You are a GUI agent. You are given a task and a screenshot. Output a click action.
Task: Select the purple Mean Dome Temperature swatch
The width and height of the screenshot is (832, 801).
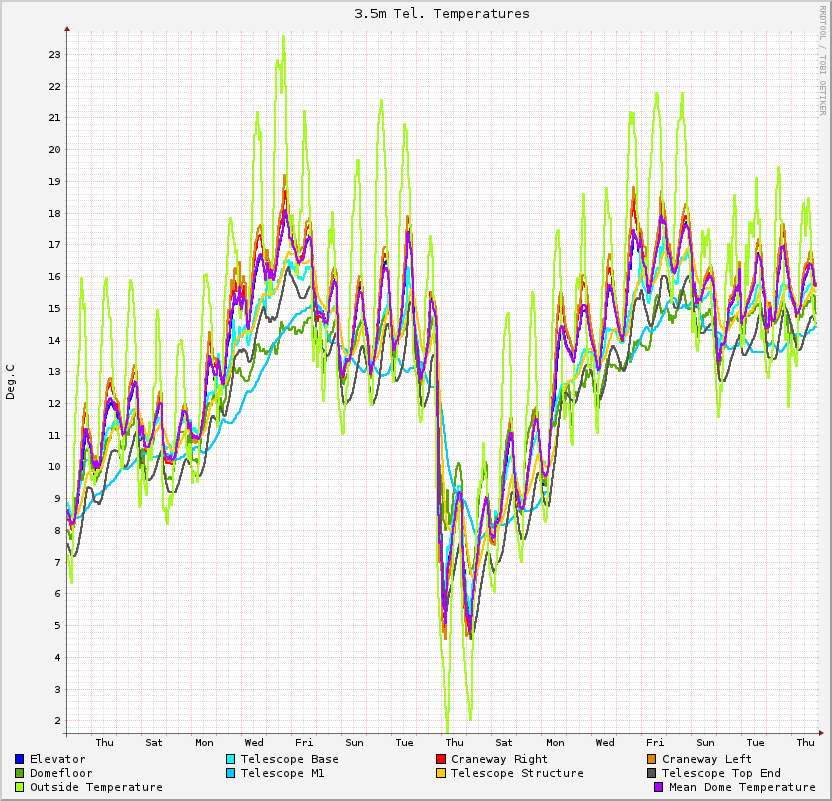659,787
